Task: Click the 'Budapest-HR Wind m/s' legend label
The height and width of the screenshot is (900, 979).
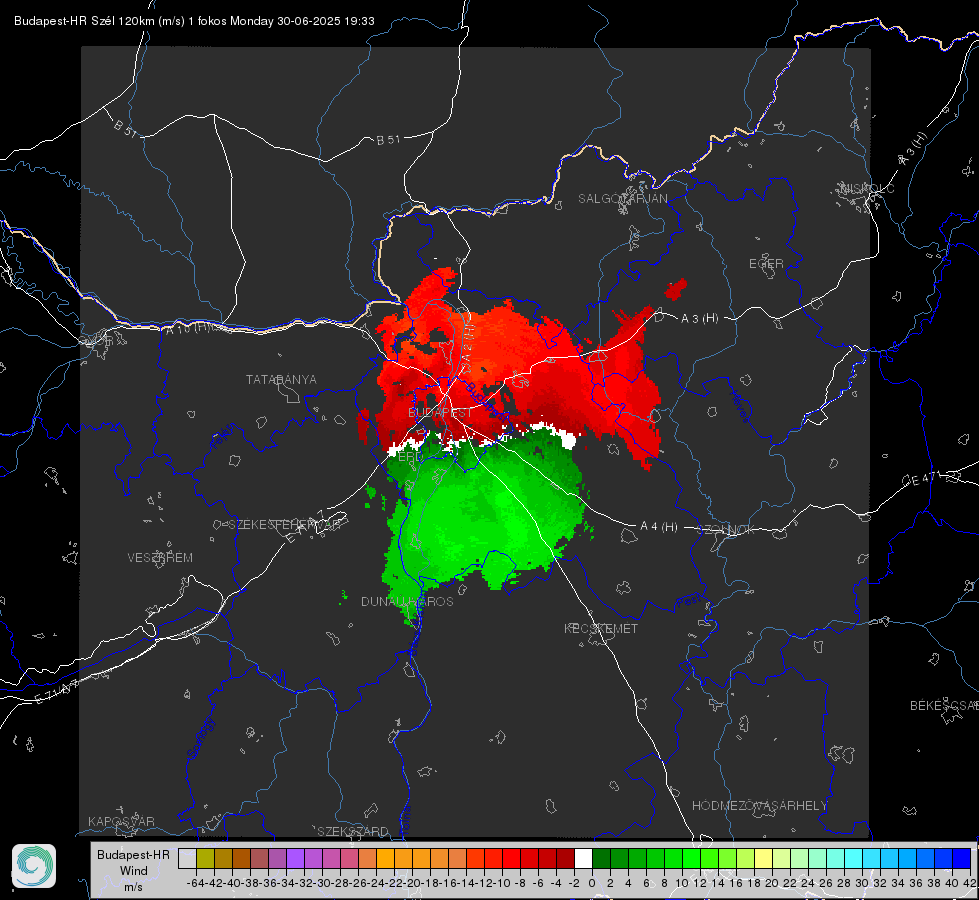Action: pos(133,870)
